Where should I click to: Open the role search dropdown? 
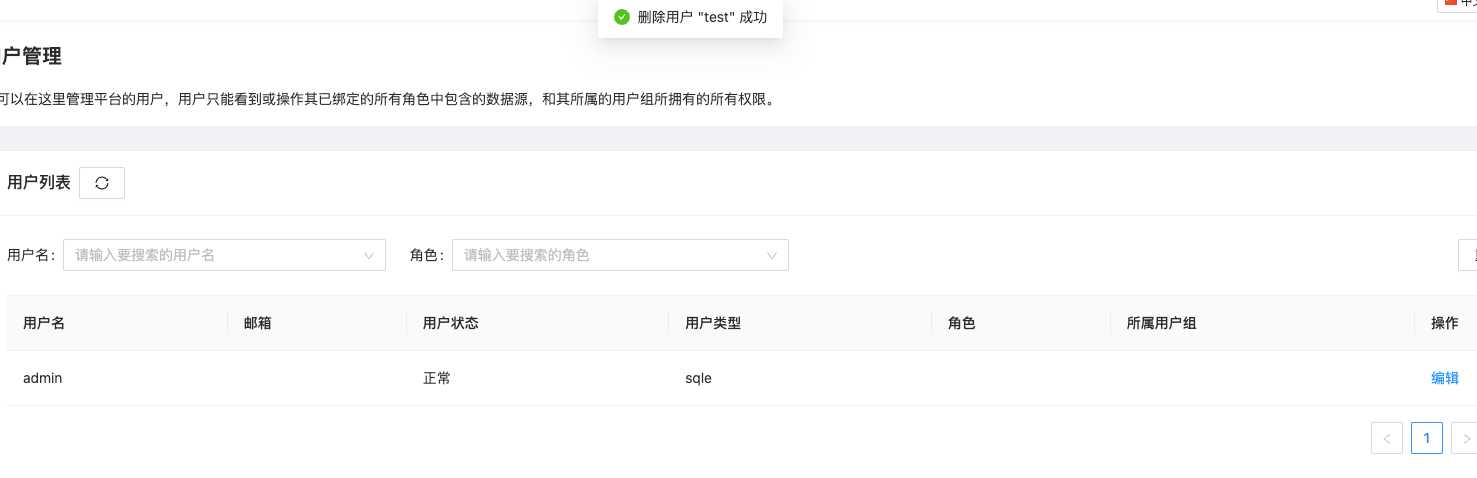(x=620, y=255)
